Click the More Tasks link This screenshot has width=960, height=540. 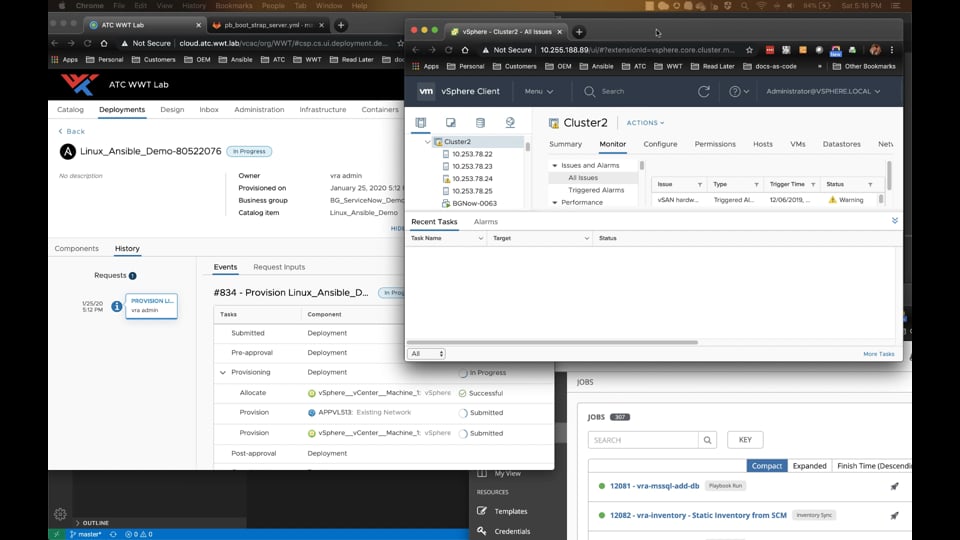coord(878,353)
